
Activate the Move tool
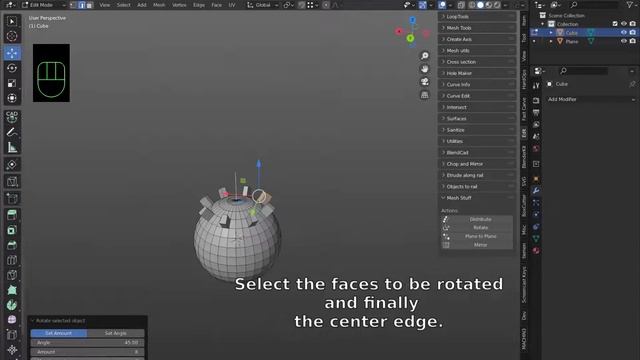[12, 53]
